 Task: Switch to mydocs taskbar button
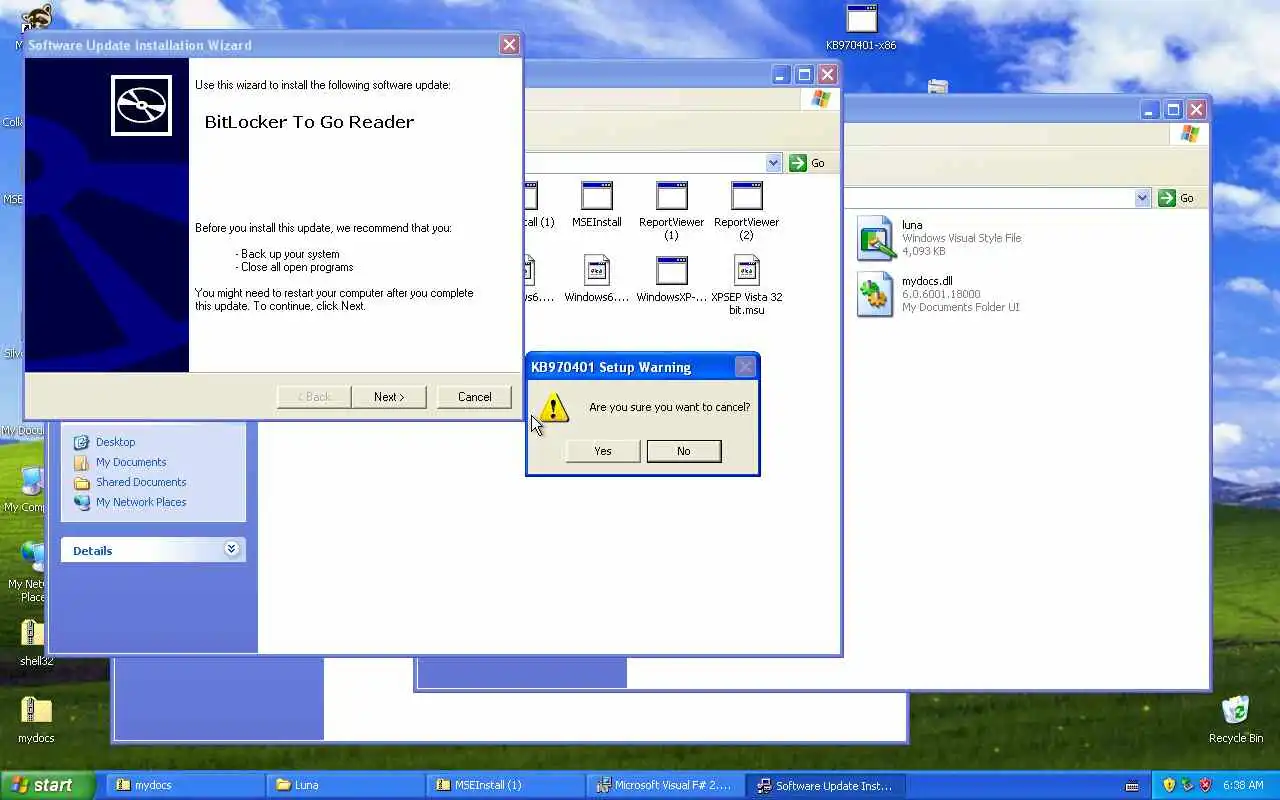(185, 785)
